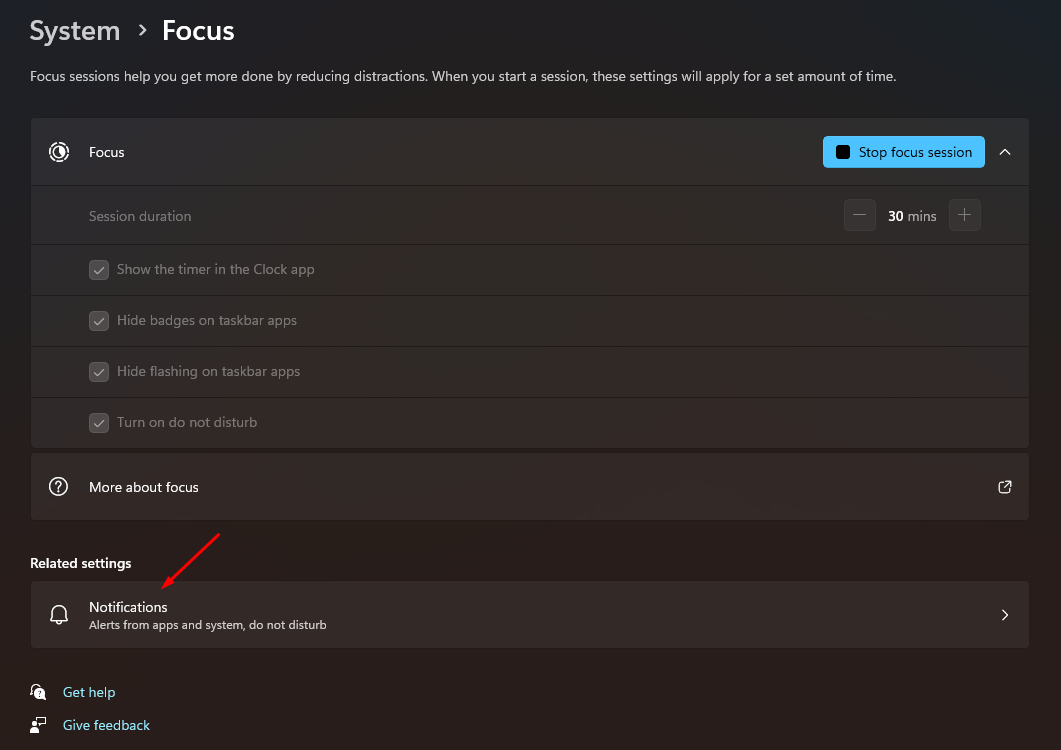Collapse the Focus section chevron
Viewport: 1061px width, 750px height.
[x=1005, y=152]
